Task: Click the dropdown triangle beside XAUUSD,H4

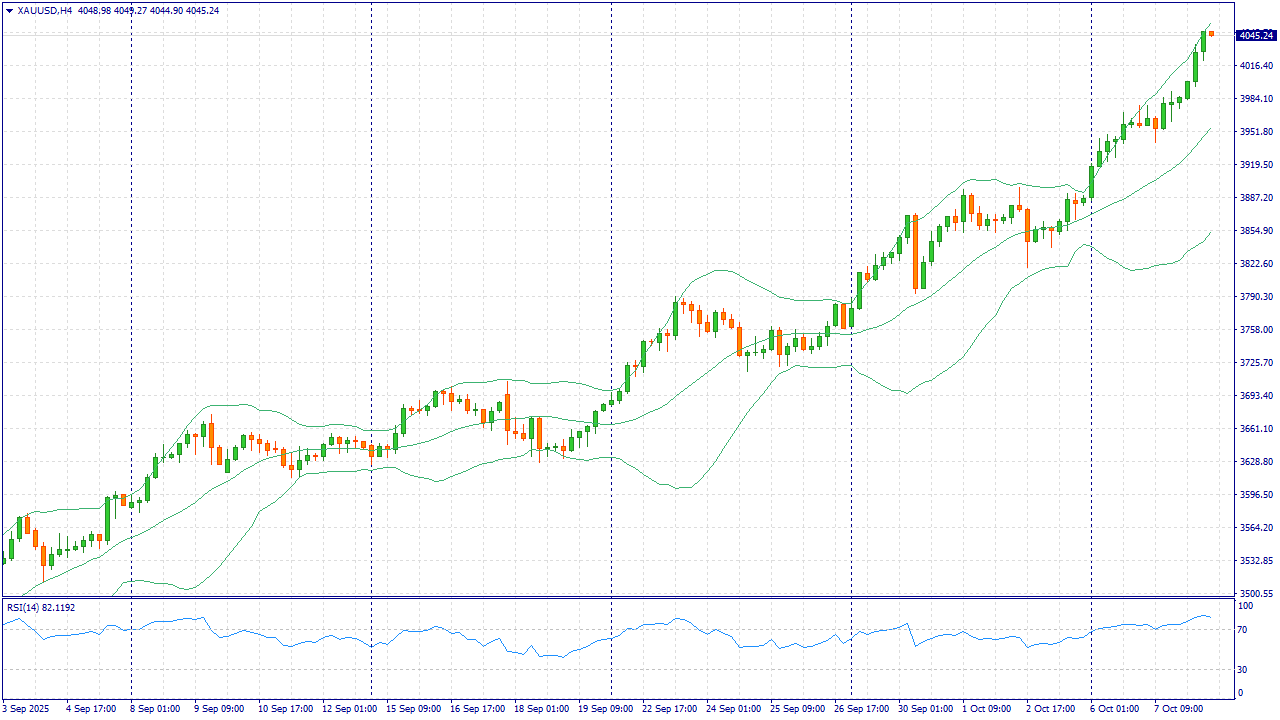Action: (9, 10)
